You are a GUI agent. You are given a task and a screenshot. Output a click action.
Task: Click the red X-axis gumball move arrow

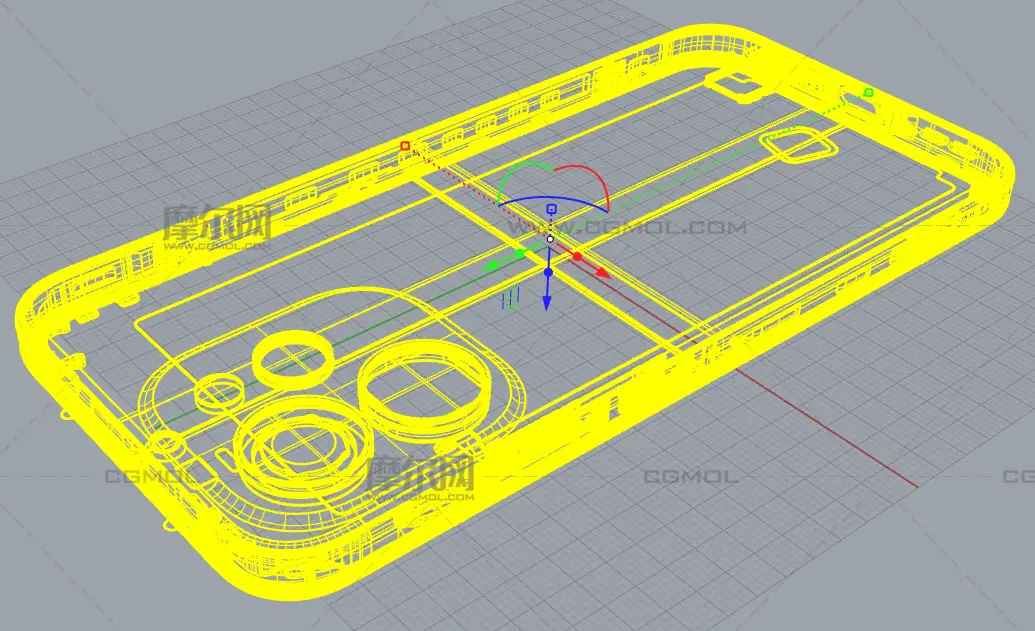pos(605,272)
